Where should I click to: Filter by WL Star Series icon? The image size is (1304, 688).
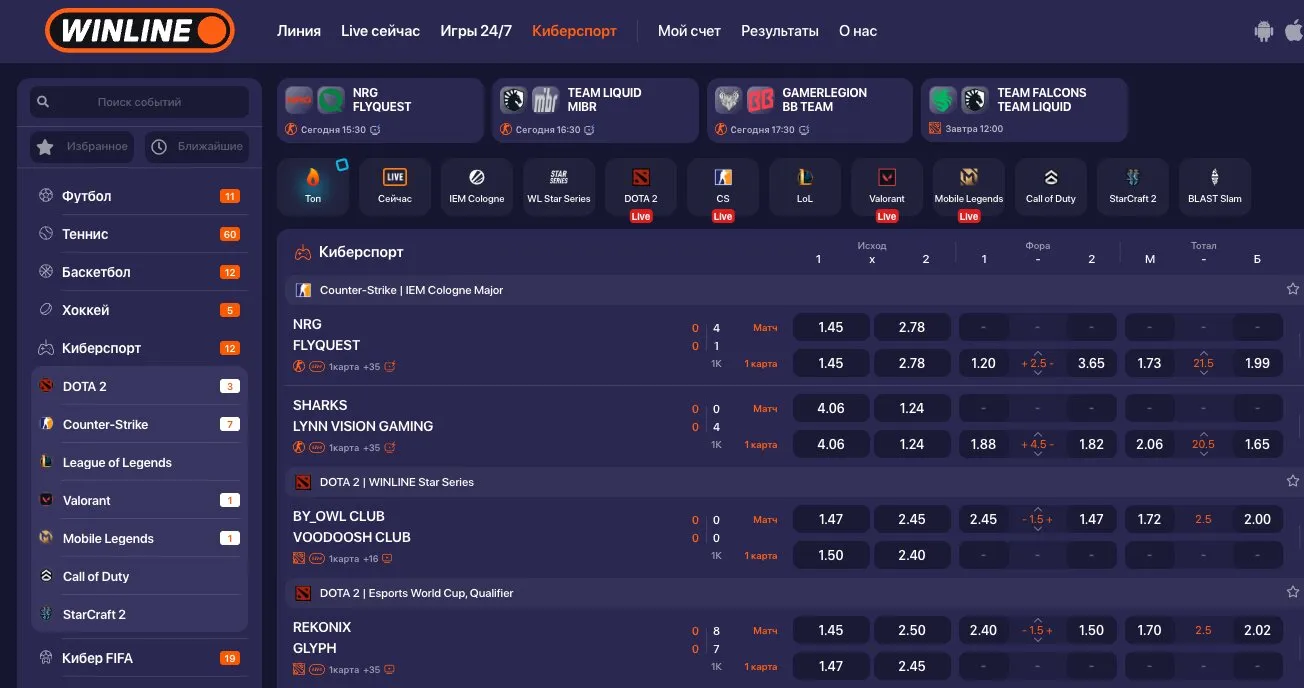point(559,187)
